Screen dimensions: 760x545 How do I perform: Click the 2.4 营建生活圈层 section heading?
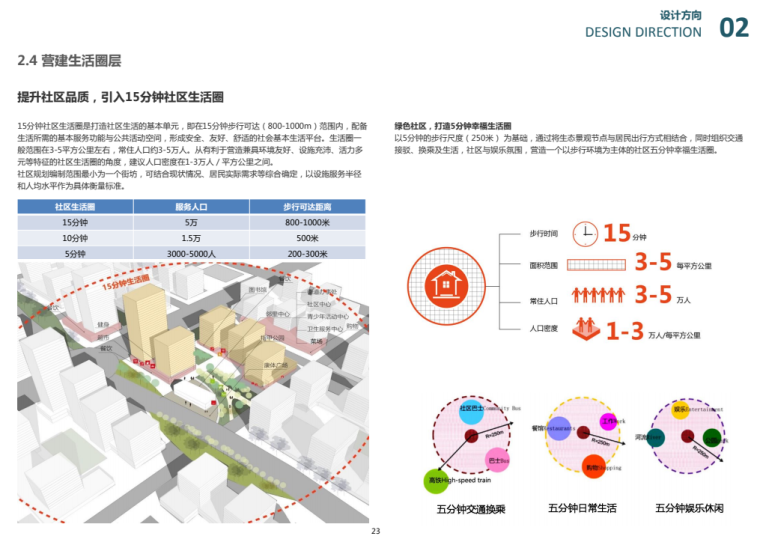pos(69,61)
